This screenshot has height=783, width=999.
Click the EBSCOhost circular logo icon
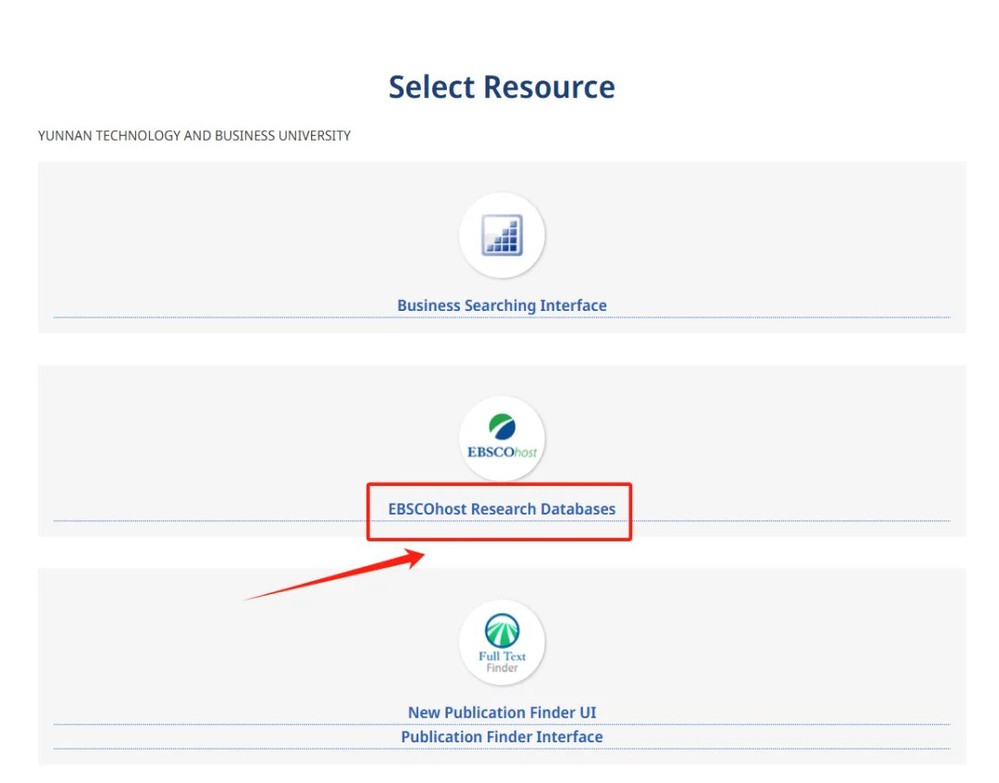tap(502, 439)
